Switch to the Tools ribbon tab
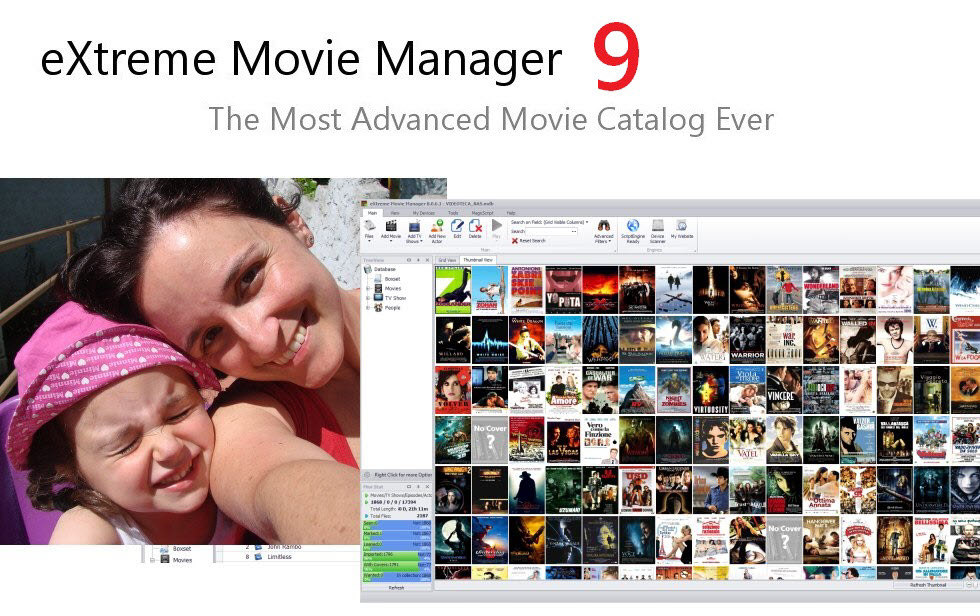This screenshot has height=616, width=980. click(x=453, y=213)
